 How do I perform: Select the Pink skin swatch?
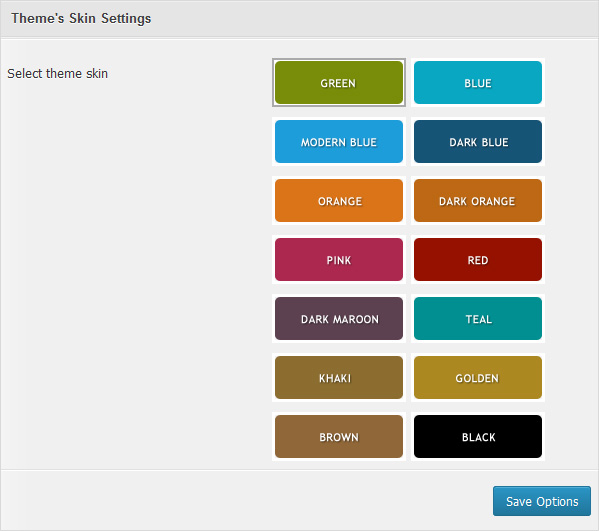pos(339,260)
